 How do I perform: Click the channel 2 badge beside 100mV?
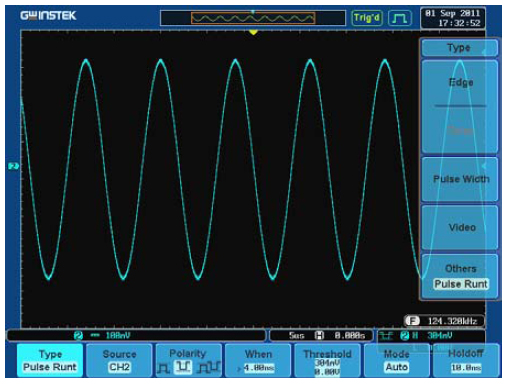pos(78,336)
